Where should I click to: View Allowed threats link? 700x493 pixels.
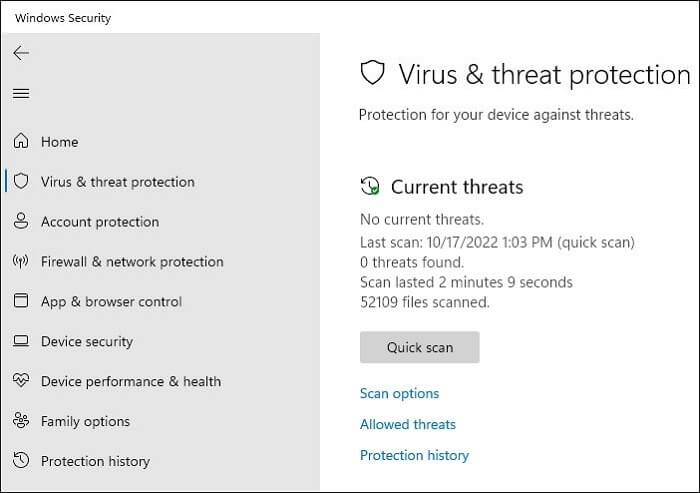pos(407,424)
